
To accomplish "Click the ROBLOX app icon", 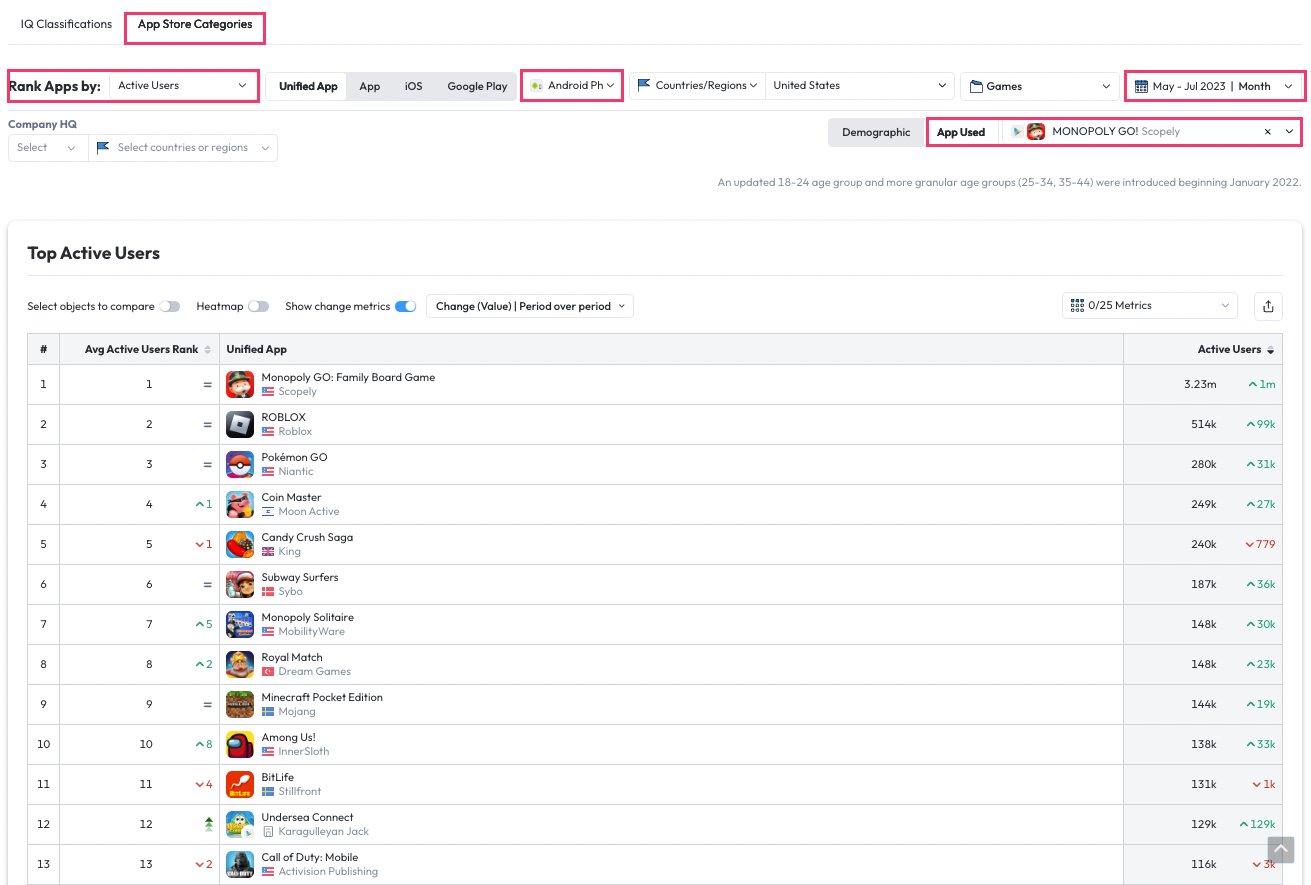I will [240, 424].
